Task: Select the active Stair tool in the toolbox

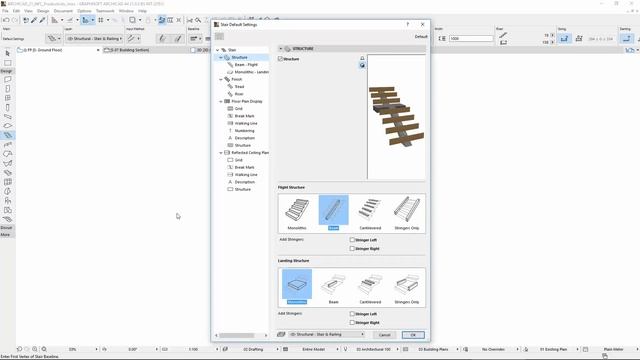Action: (7, 135)
